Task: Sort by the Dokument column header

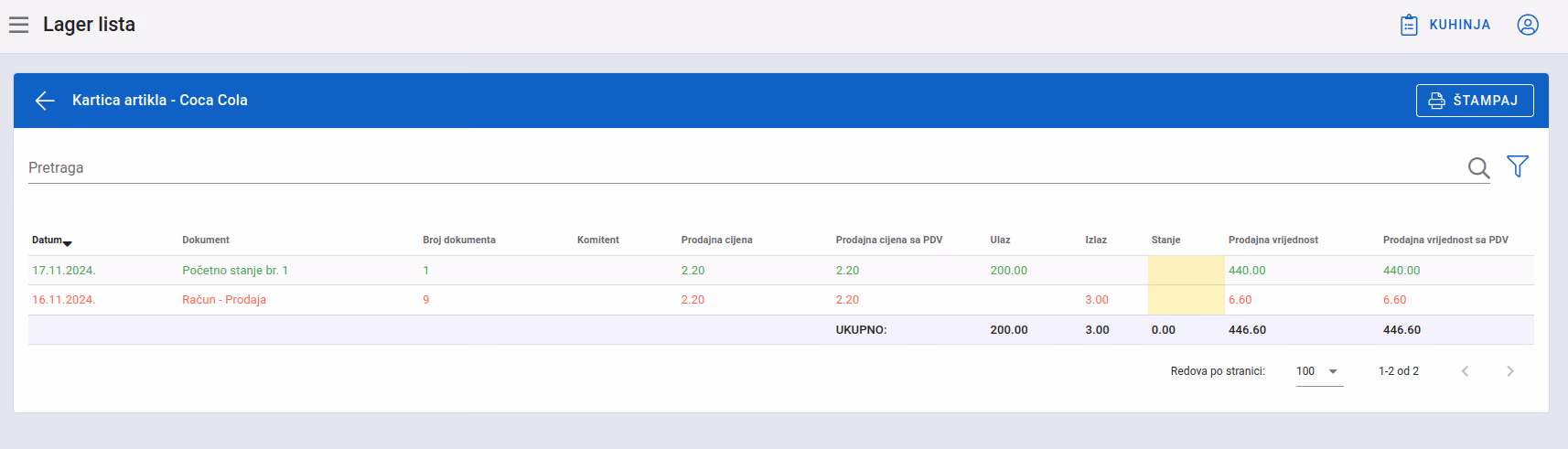Action: [x=206, y=240]
